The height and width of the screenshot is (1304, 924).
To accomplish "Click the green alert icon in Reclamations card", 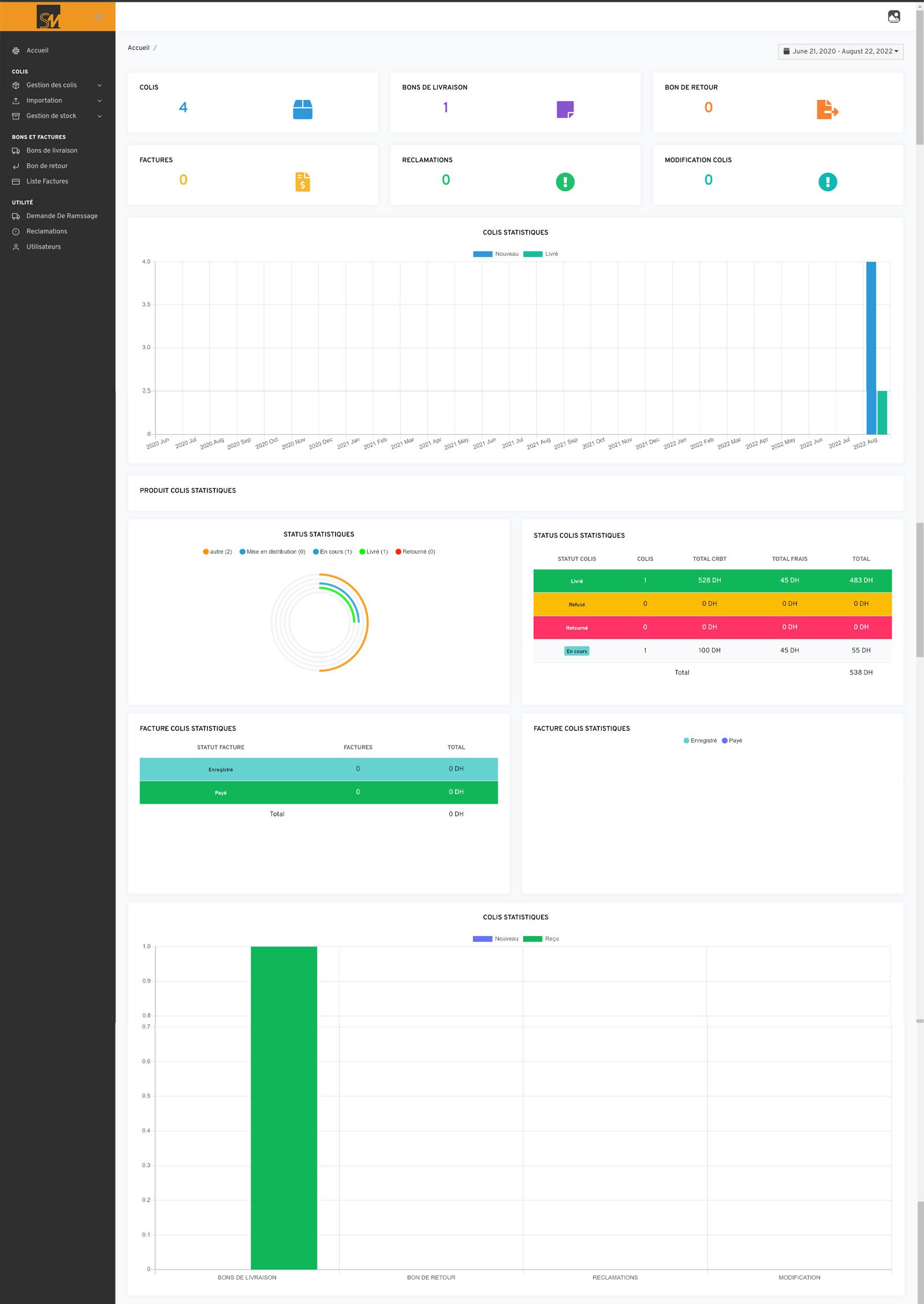I will click(565, 182).
